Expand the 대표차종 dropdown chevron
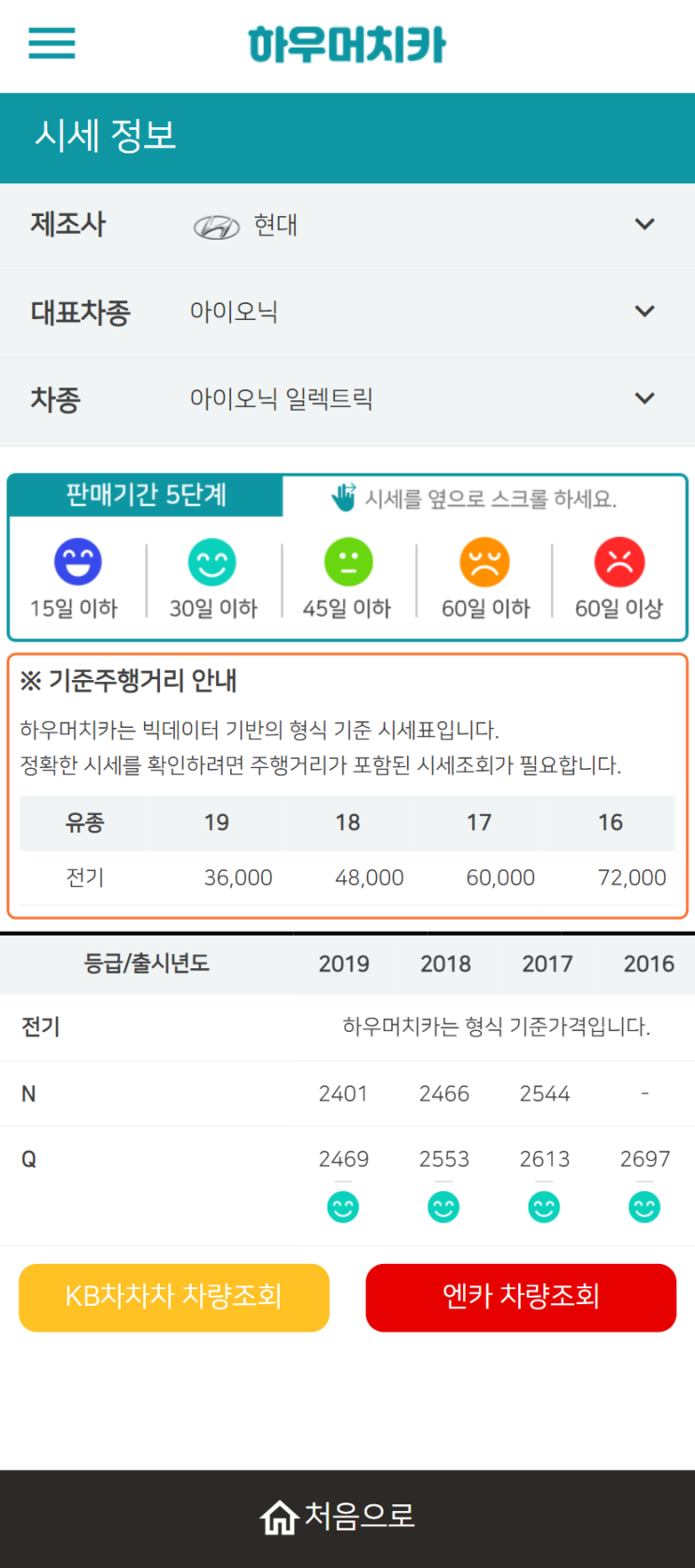This screenshot has height=1568, width=695. [644, 312]
